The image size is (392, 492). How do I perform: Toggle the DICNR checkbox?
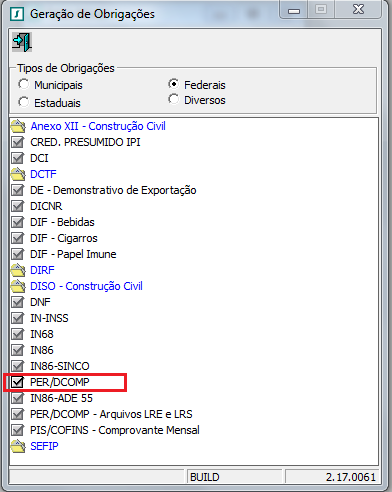tap(17, 206)
